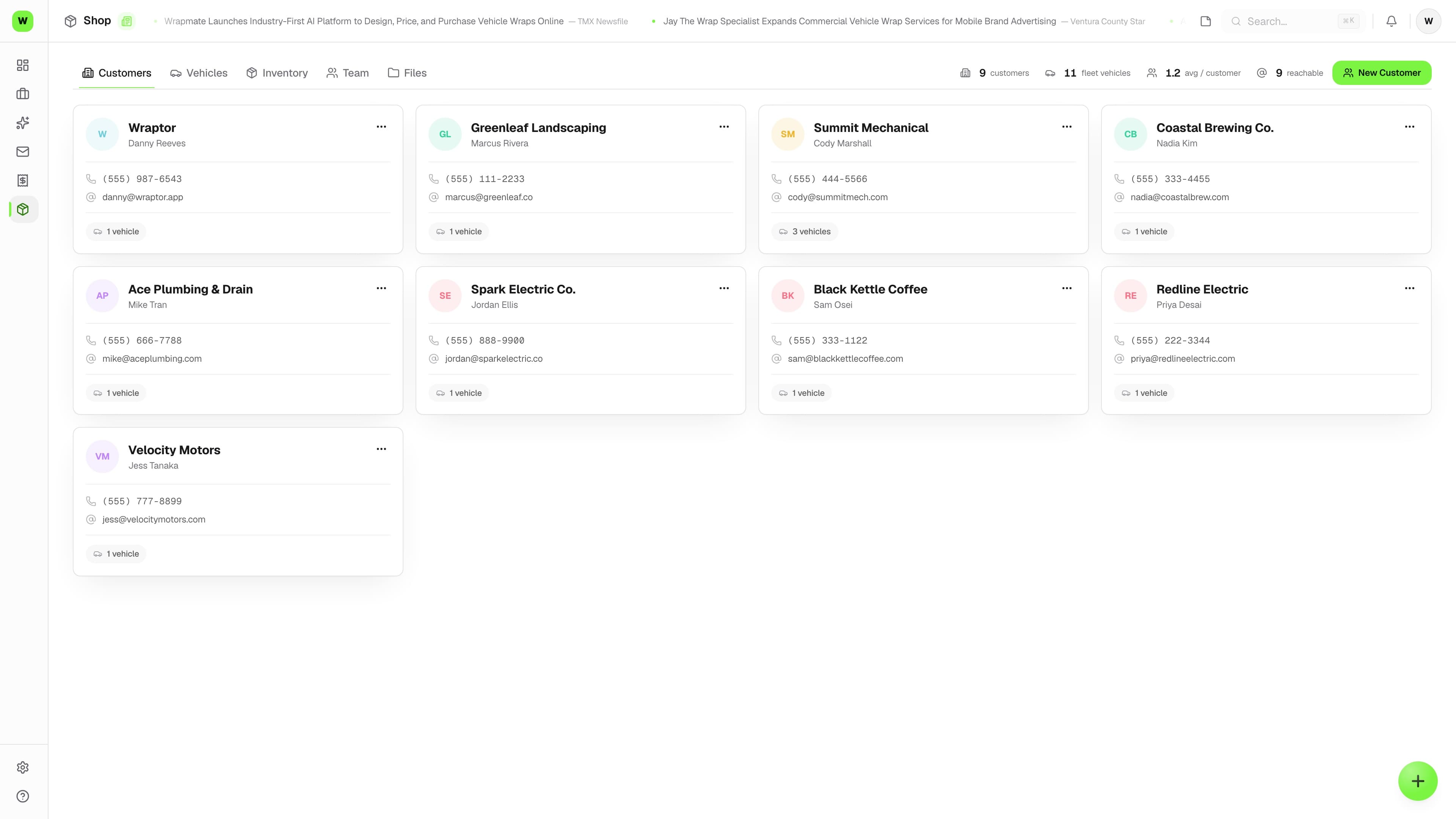This screenshot has height=819, width=1456.
Task: Click the green W logo at top left
Action: click(x=23, y=21)
